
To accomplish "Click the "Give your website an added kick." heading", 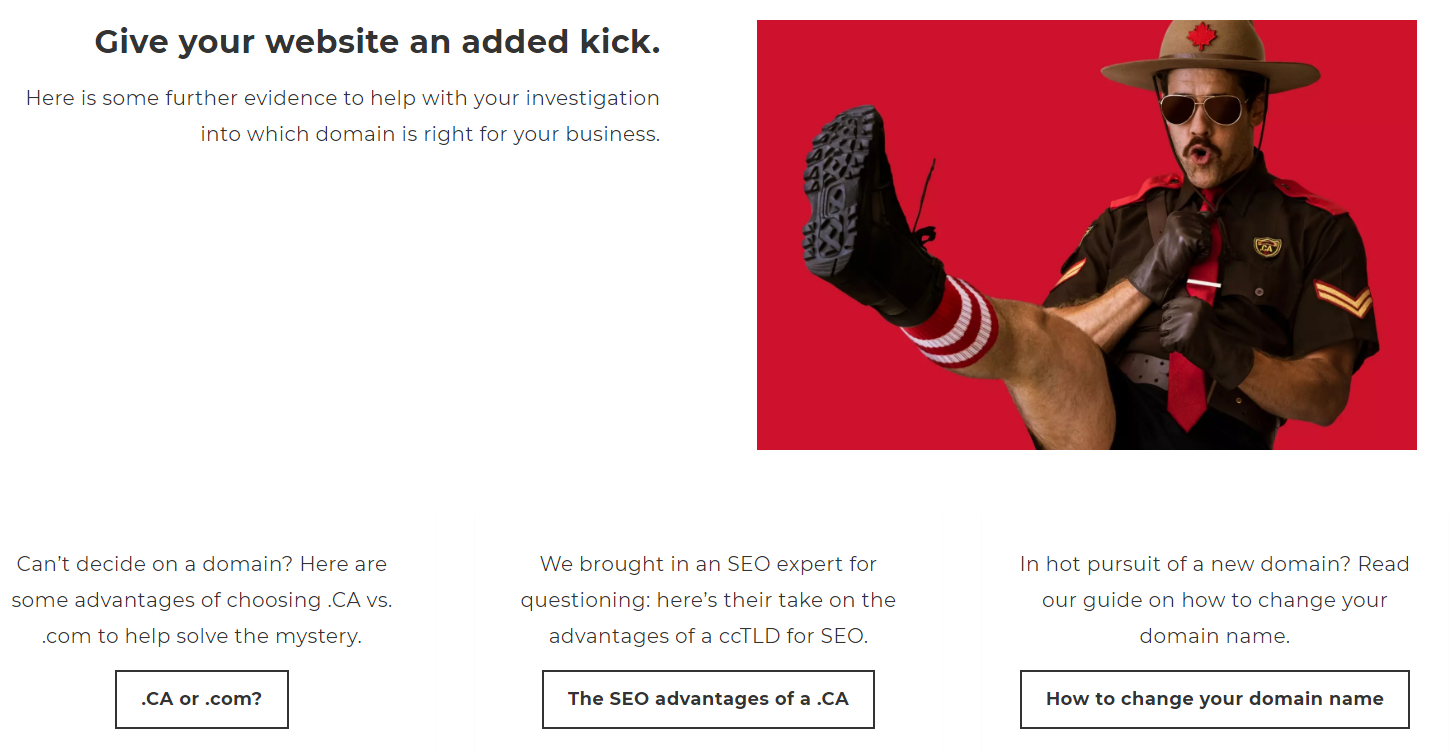I will click(x=377, y=42).
